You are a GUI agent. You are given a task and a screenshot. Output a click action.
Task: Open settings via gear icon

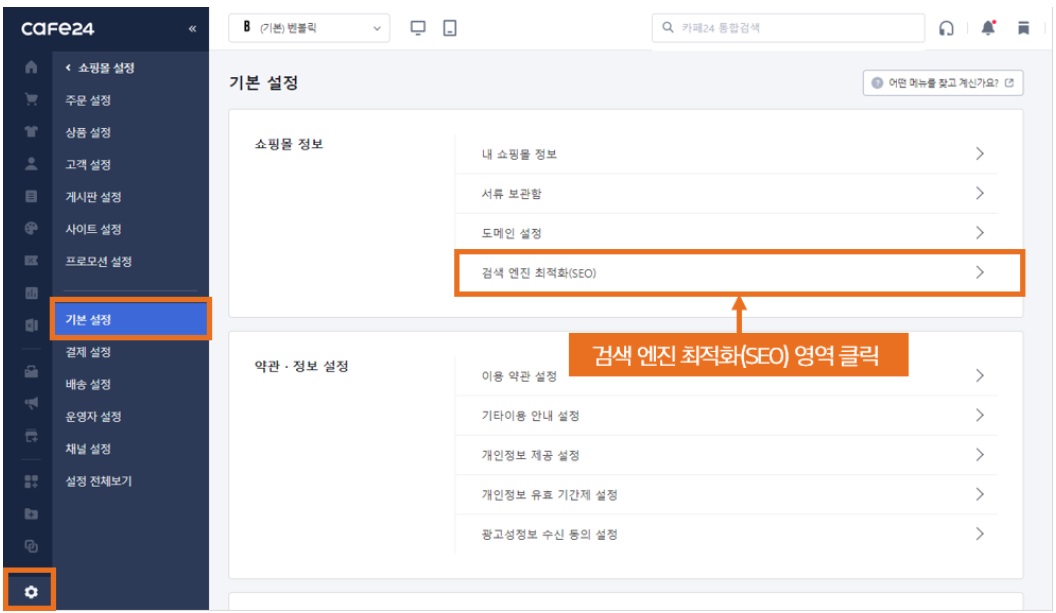(31, 592)
